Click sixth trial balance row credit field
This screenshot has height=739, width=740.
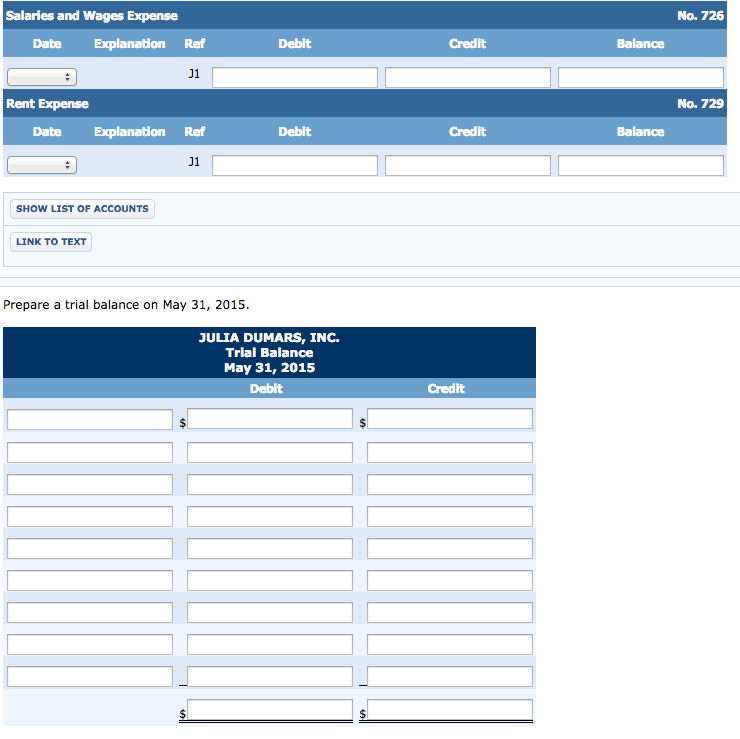pyautogui.click(x=450, y=580)
